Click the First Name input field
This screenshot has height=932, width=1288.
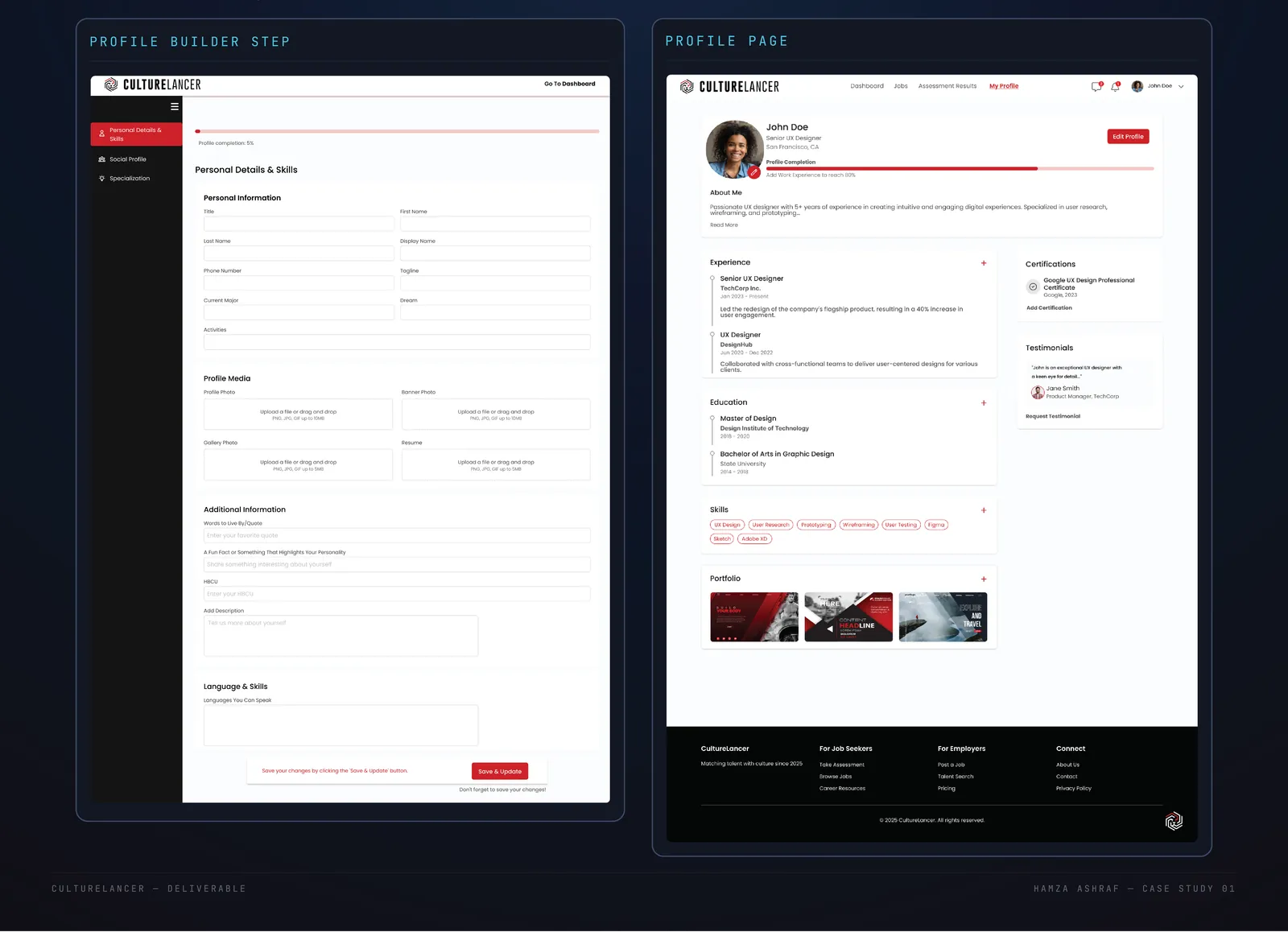pos(495,224)
